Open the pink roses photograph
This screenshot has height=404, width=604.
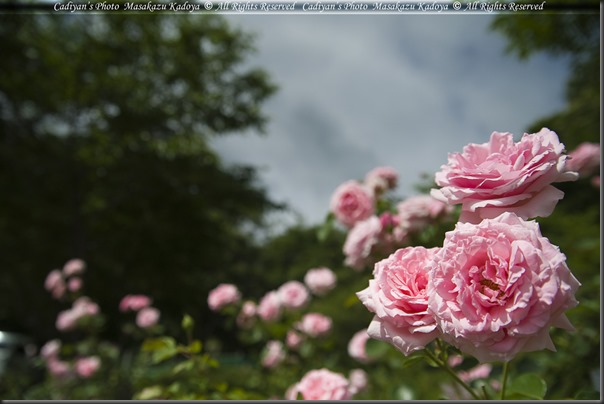point(302,202)
